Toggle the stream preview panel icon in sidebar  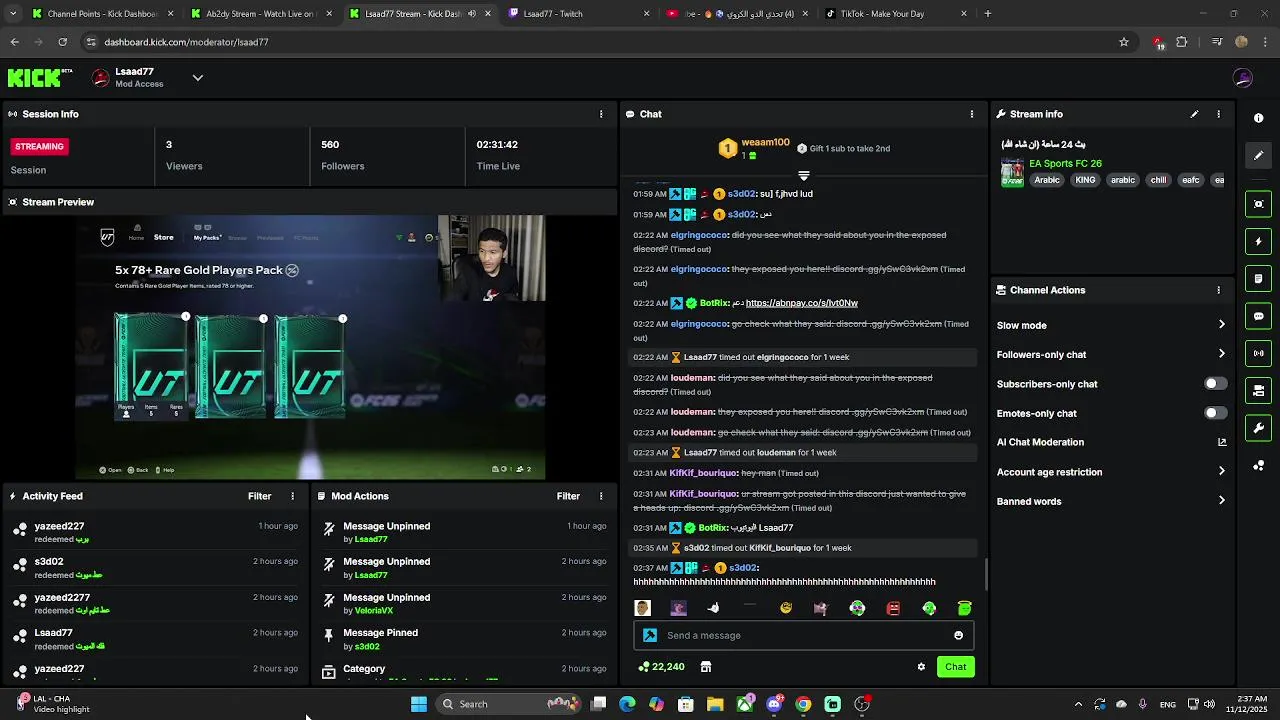tap(1258, 204)
